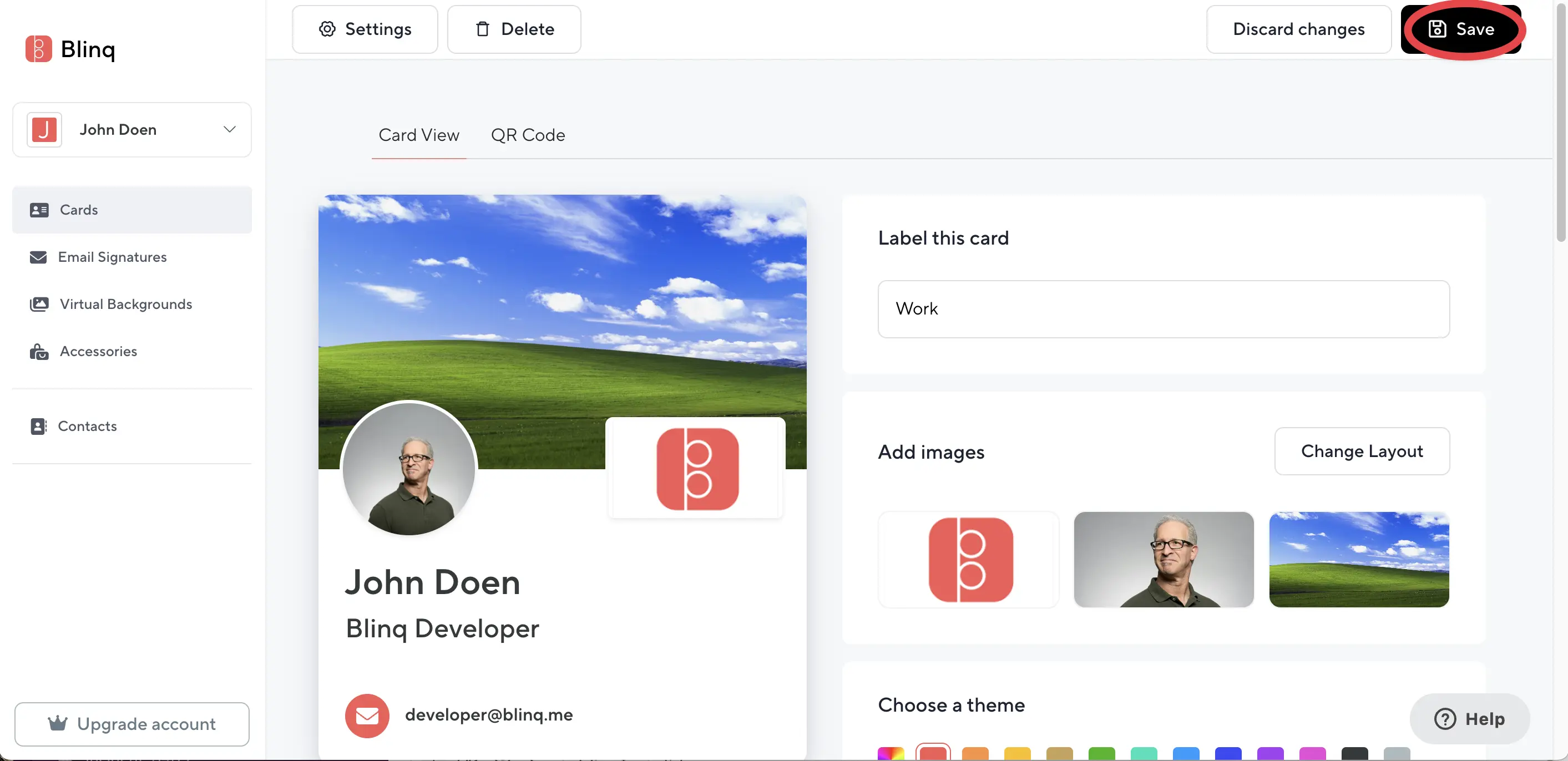1568x761 pixels.
Task: Select the green theme color swatch
Action: [1101, 753]
